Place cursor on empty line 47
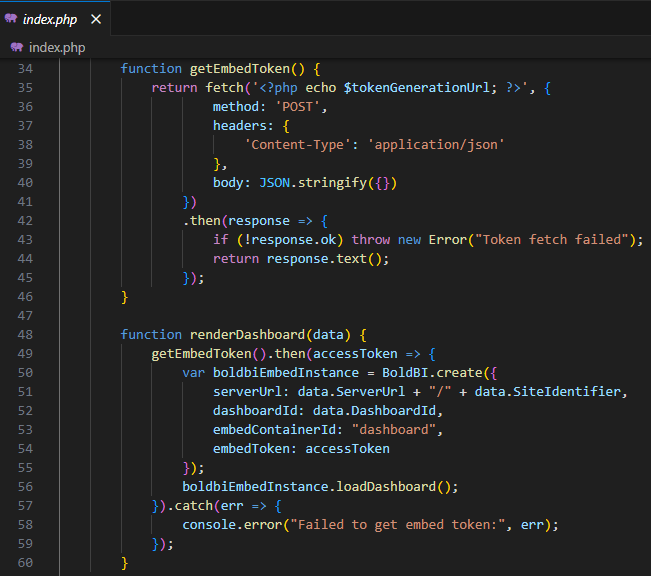Image resolution: width=651 pixels, height=576 pixels. coord(300,315)
